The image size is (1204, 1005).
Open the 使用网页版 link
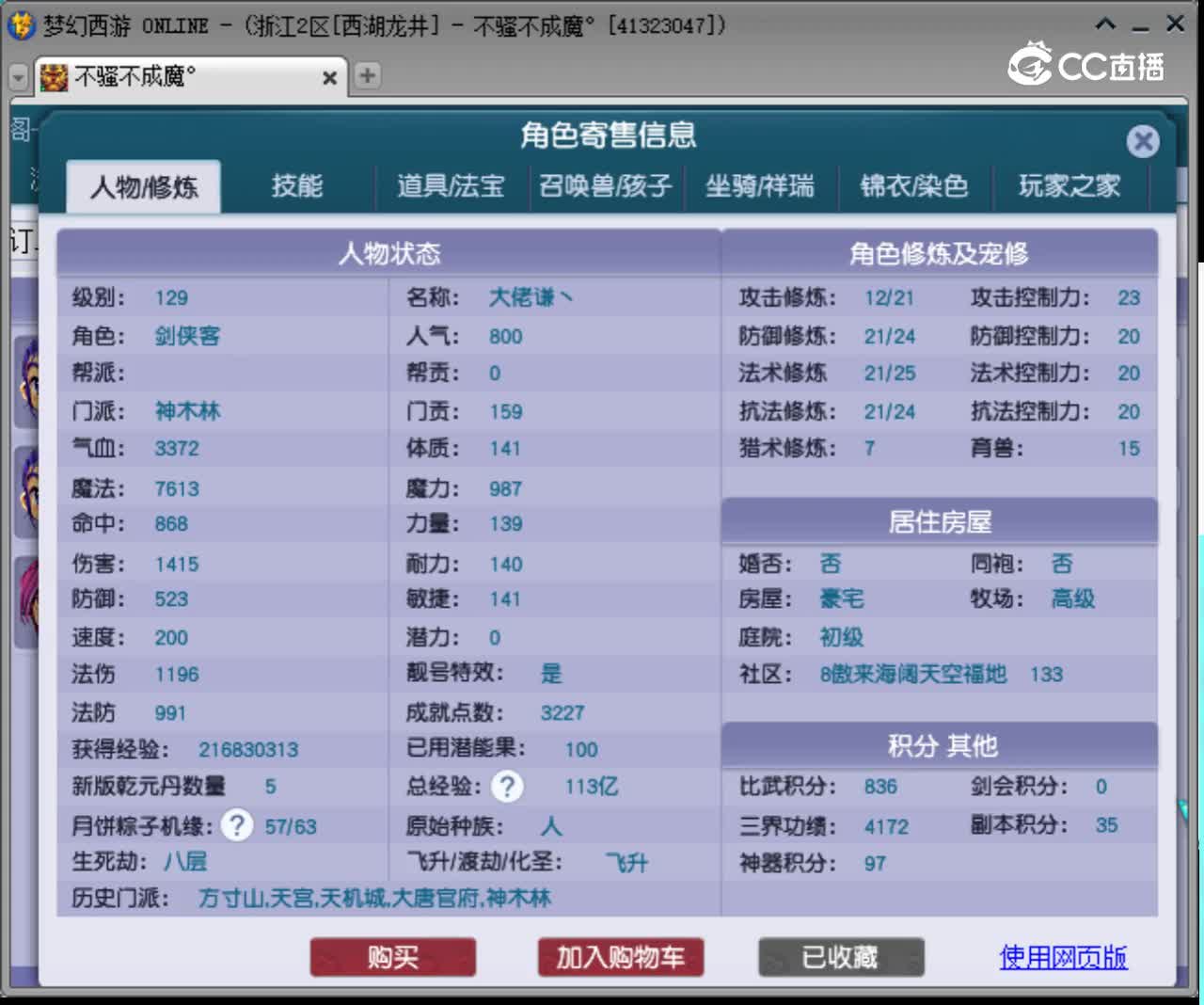click(x=1063, y=957)
